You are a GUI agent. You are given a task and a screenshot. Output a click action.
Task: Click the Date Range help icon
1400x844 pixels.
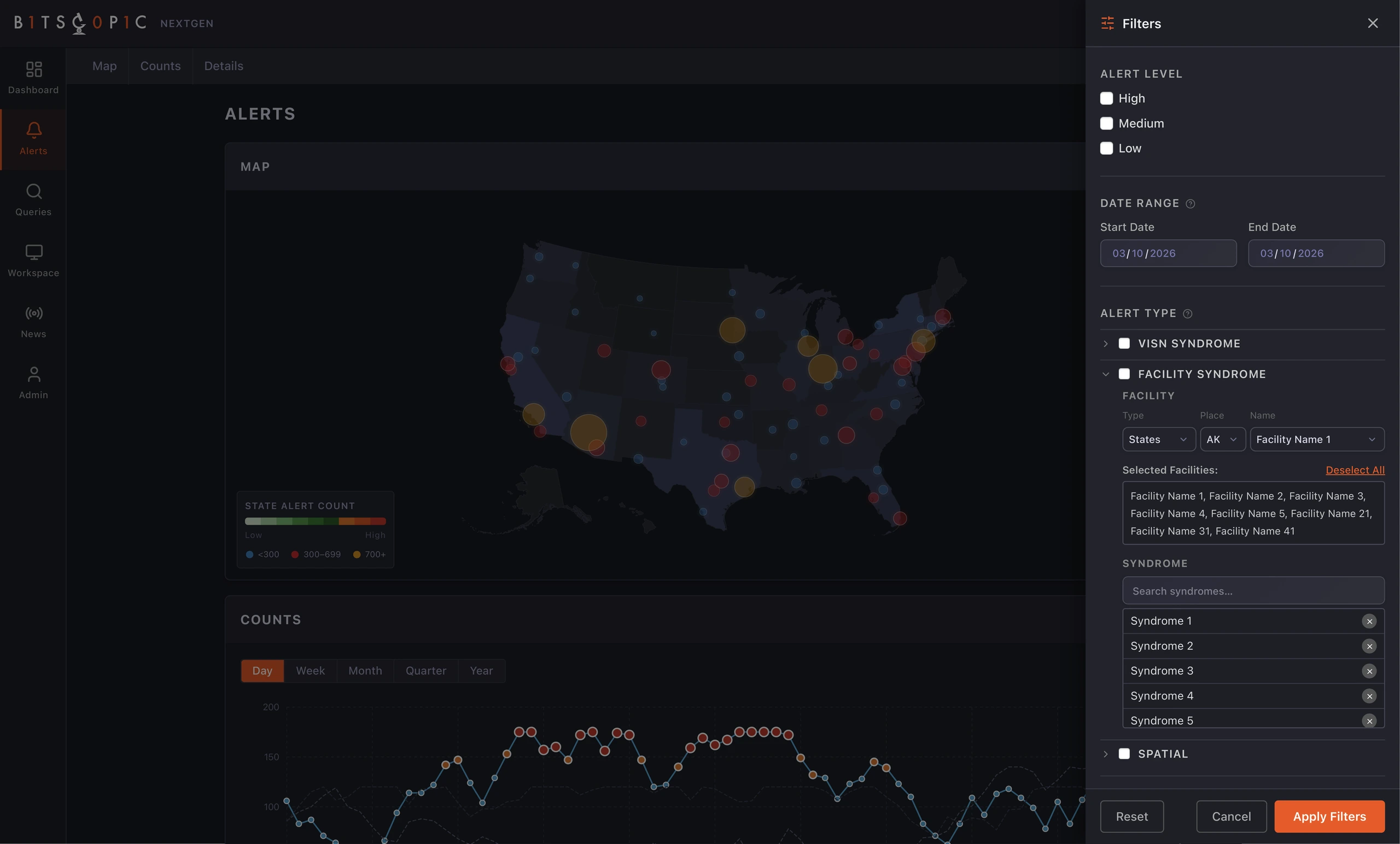pos(1191,203)
